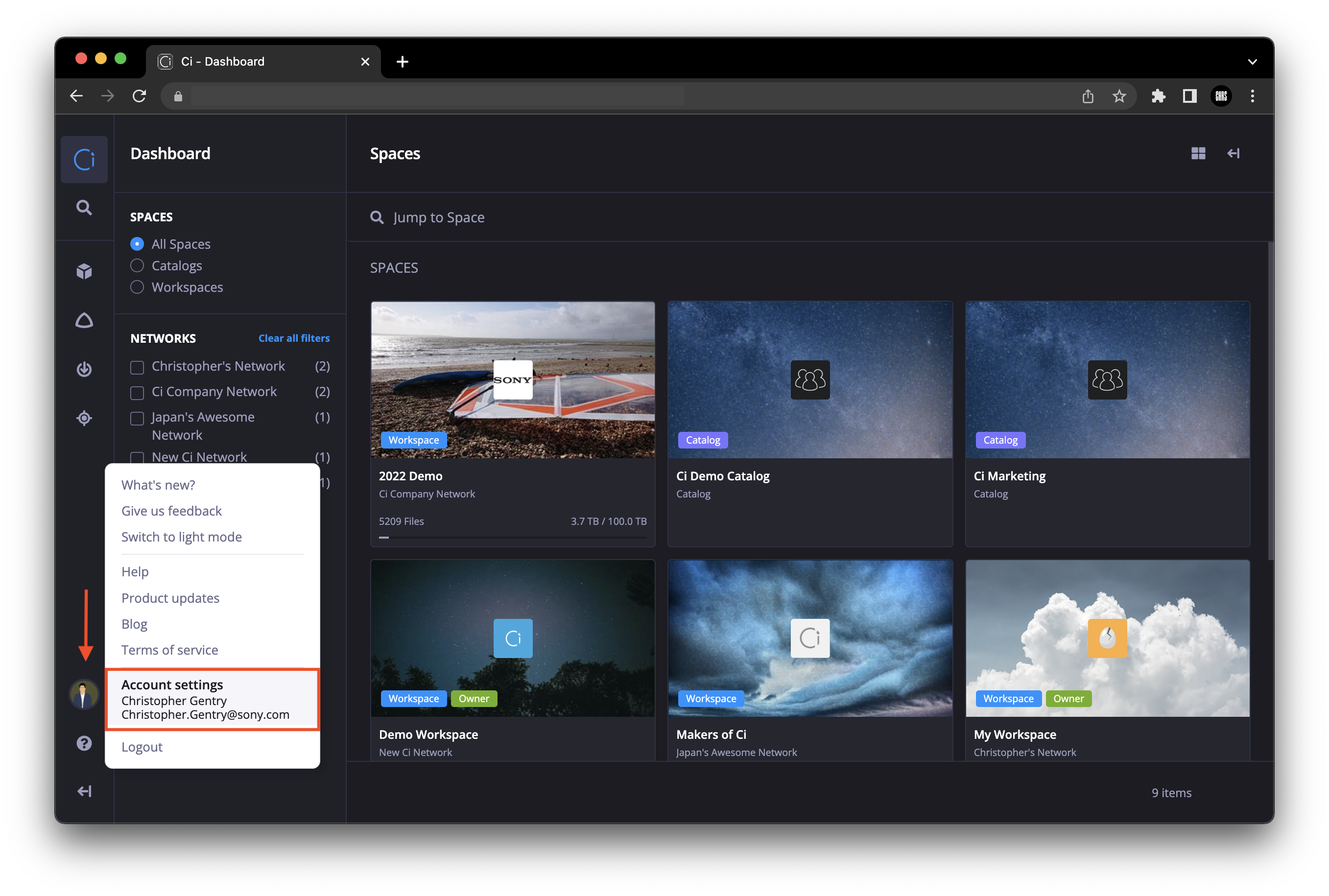Open the 2022 Demo space title
This screenshot has height=896, width=1329.
[x=410, y=475]
